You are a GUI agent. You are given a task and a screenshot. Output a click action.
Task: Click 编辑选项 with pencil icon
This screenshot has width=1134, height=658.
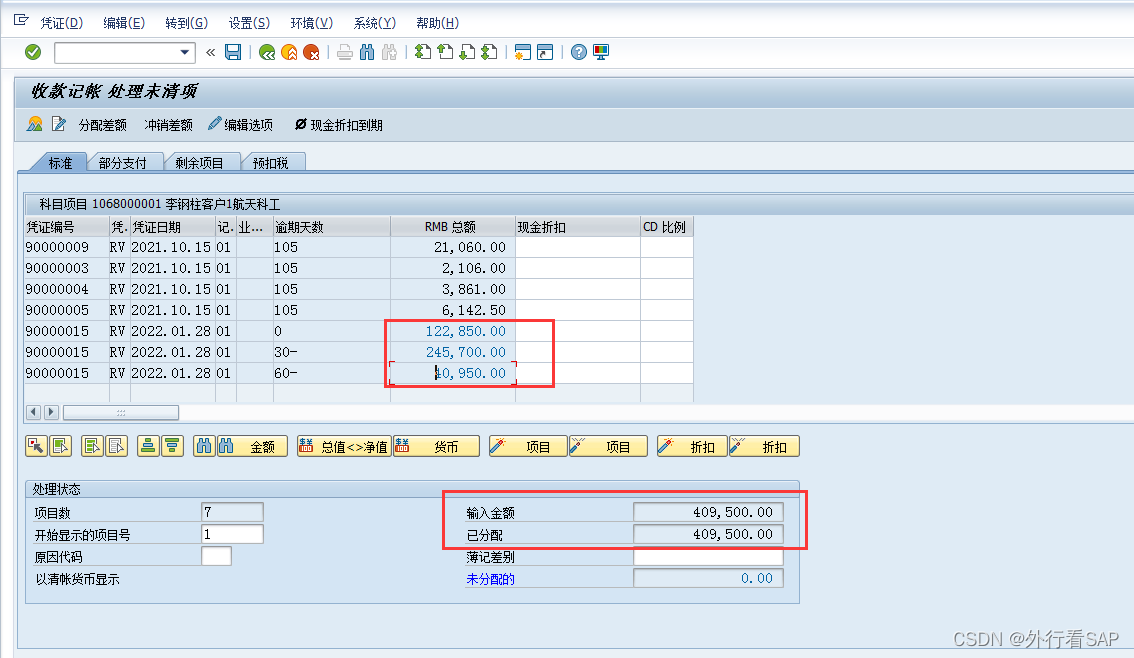tap(241, 125)
